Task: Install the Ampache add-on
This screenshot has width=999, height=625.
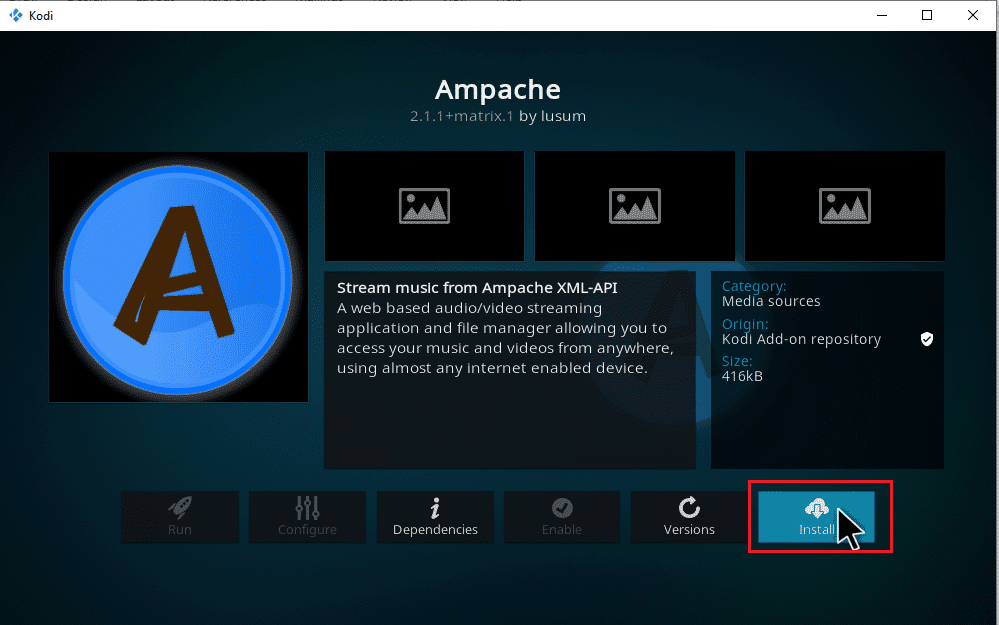Action: pyautogui.click(x=820, y=517)
